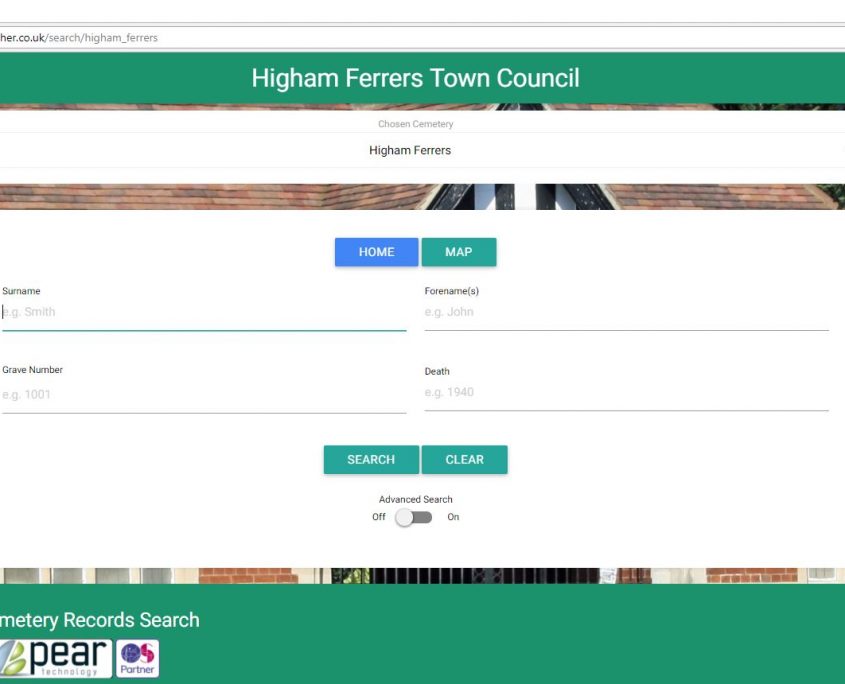Run the SEARCH button

(x=371, y=460)
